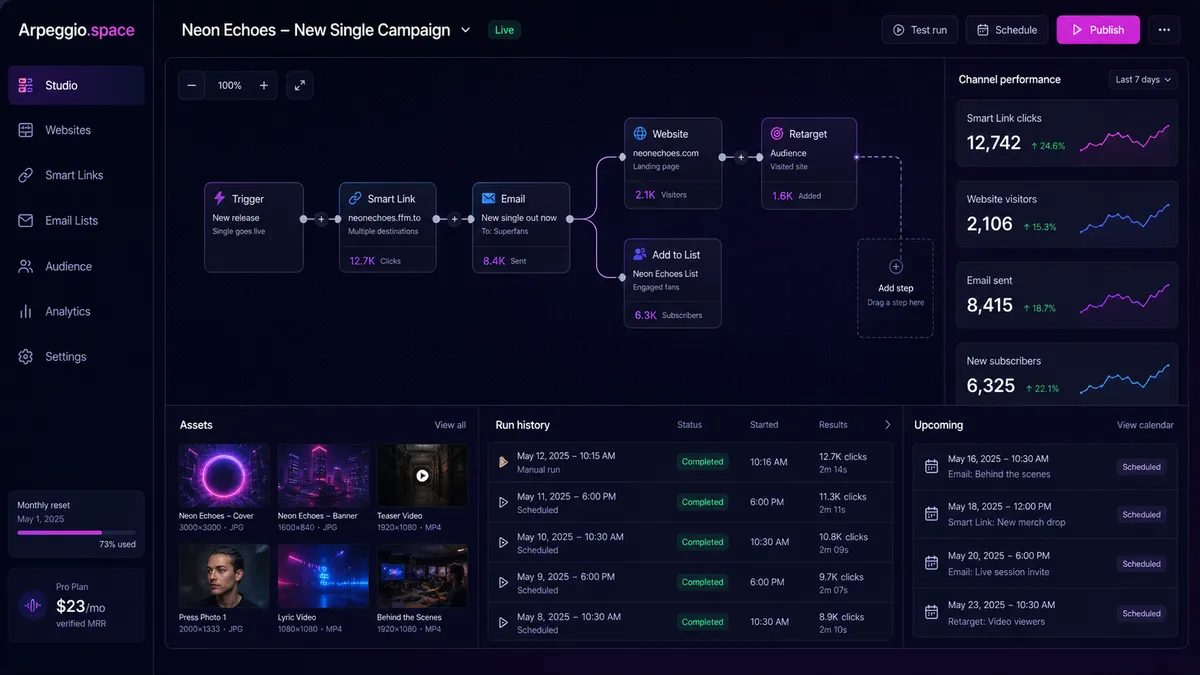Zoom in with the plus button
The height and width of the screenshot is (675, 1200).
264,85
